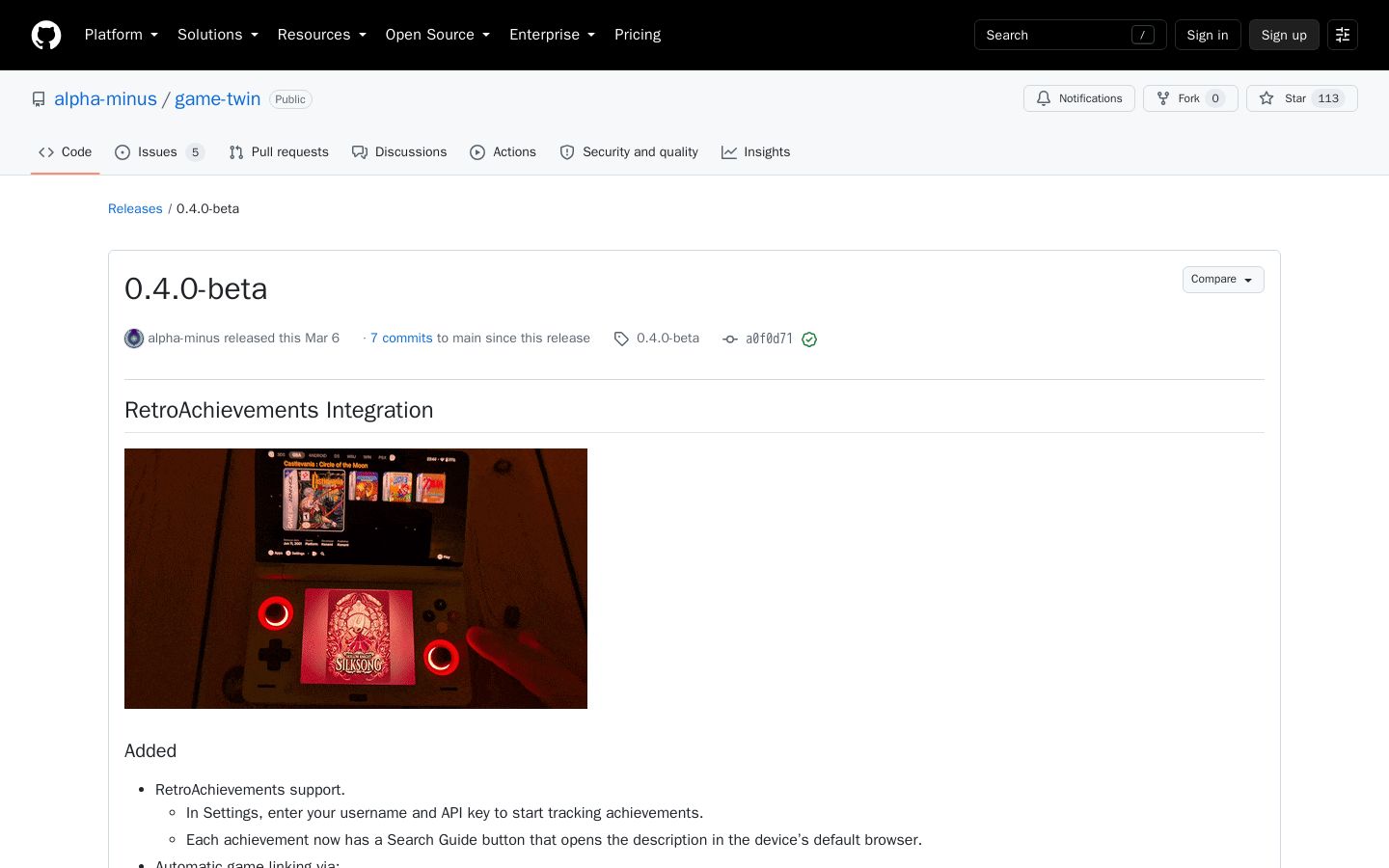Open the Security and quality tab

point(629,152)
